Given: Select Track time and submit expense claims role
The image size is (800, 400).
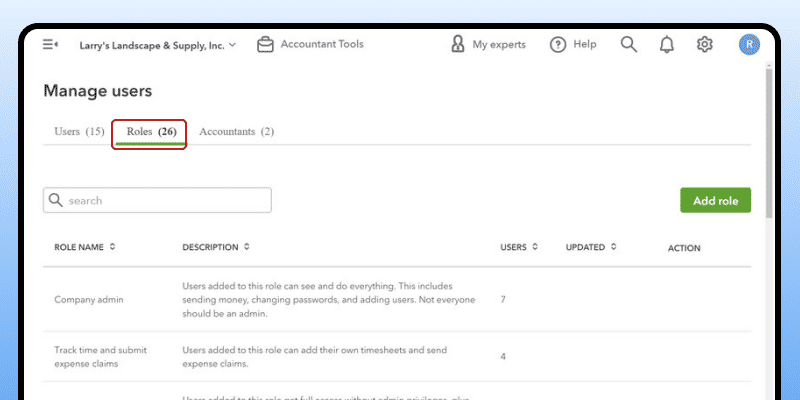Looking at the screenshot, I should click(x=101, y=357).
